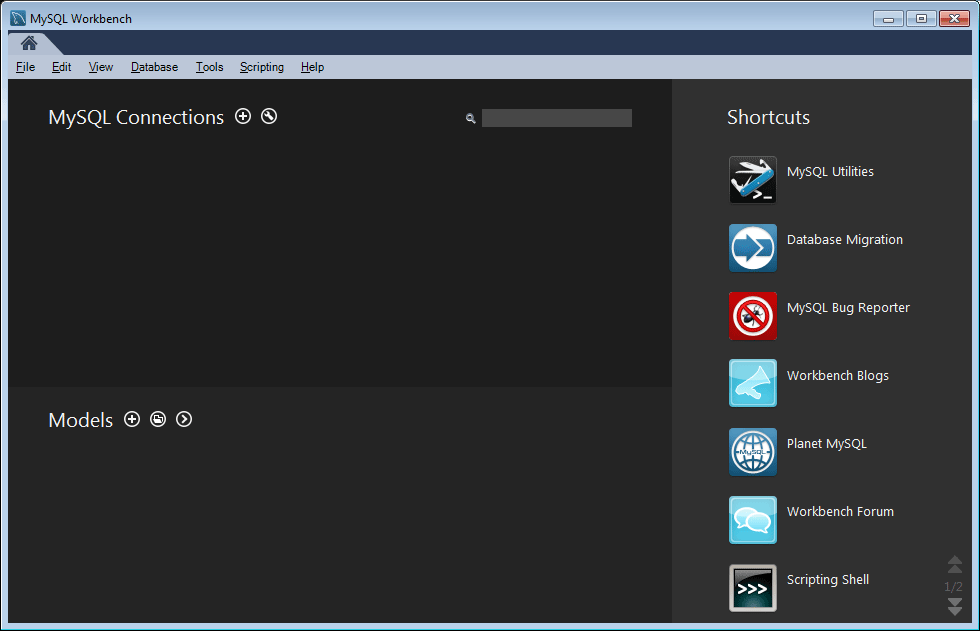Open the Planet MySQL globe icon
The width and height of the screenshot is (980, 631).
point(752,452)
